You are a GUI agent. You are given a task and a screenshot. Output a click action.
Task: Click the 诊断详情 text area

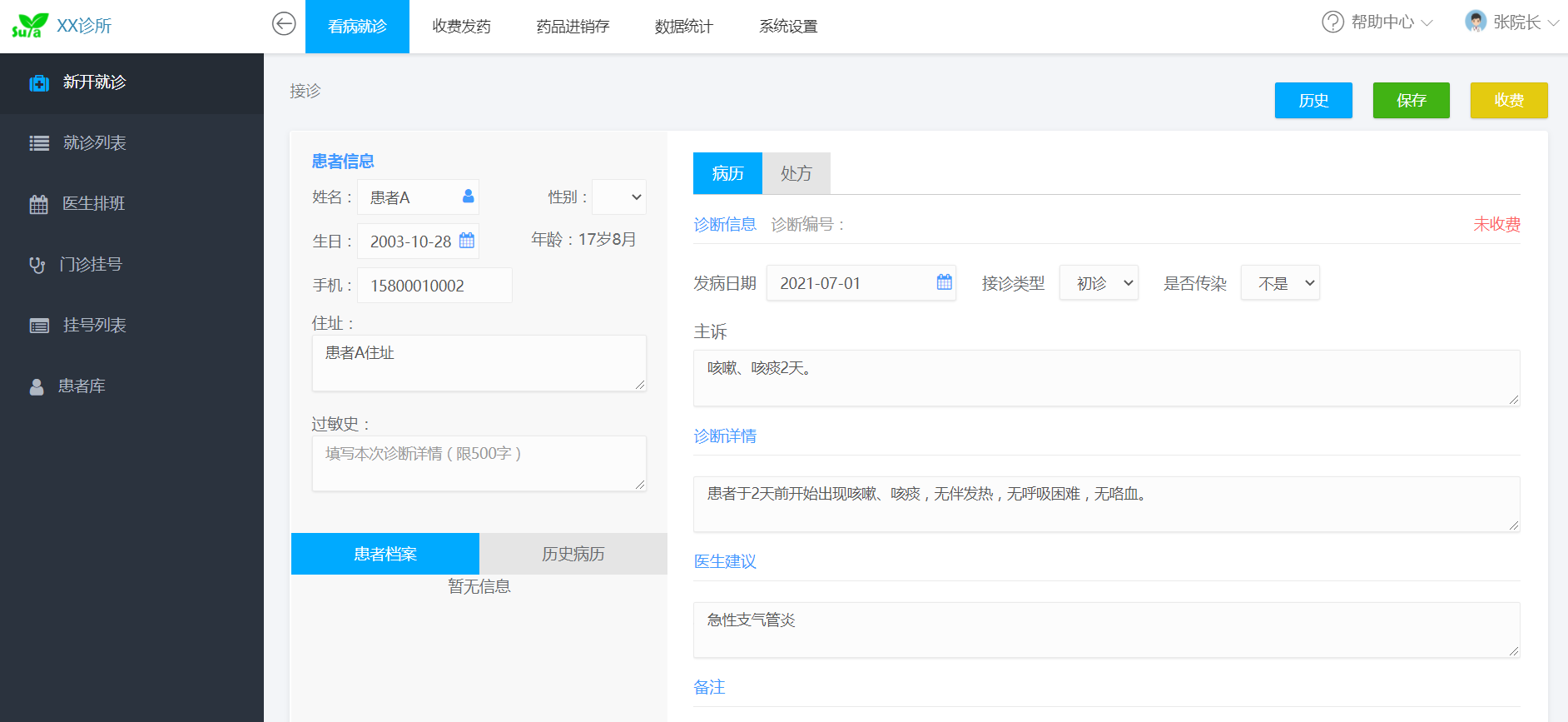tap(1107, 504)
